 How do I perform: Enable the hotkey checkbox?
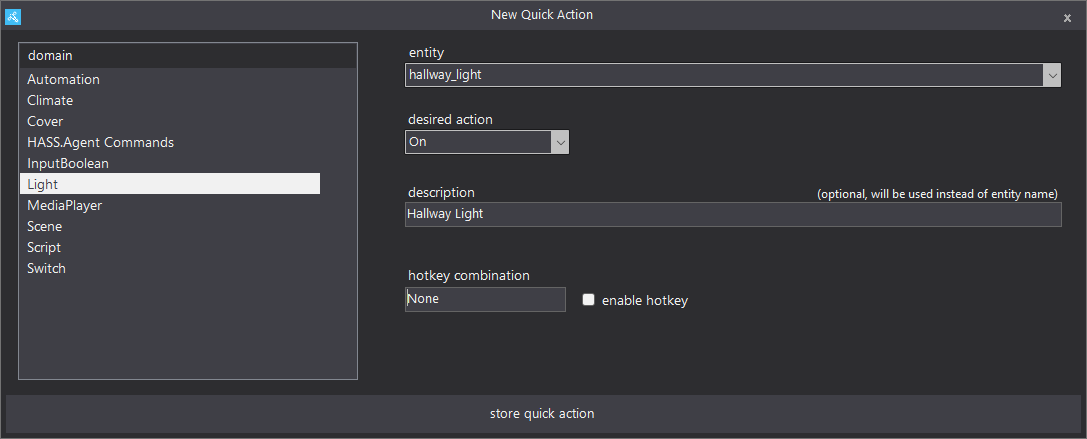589,299
